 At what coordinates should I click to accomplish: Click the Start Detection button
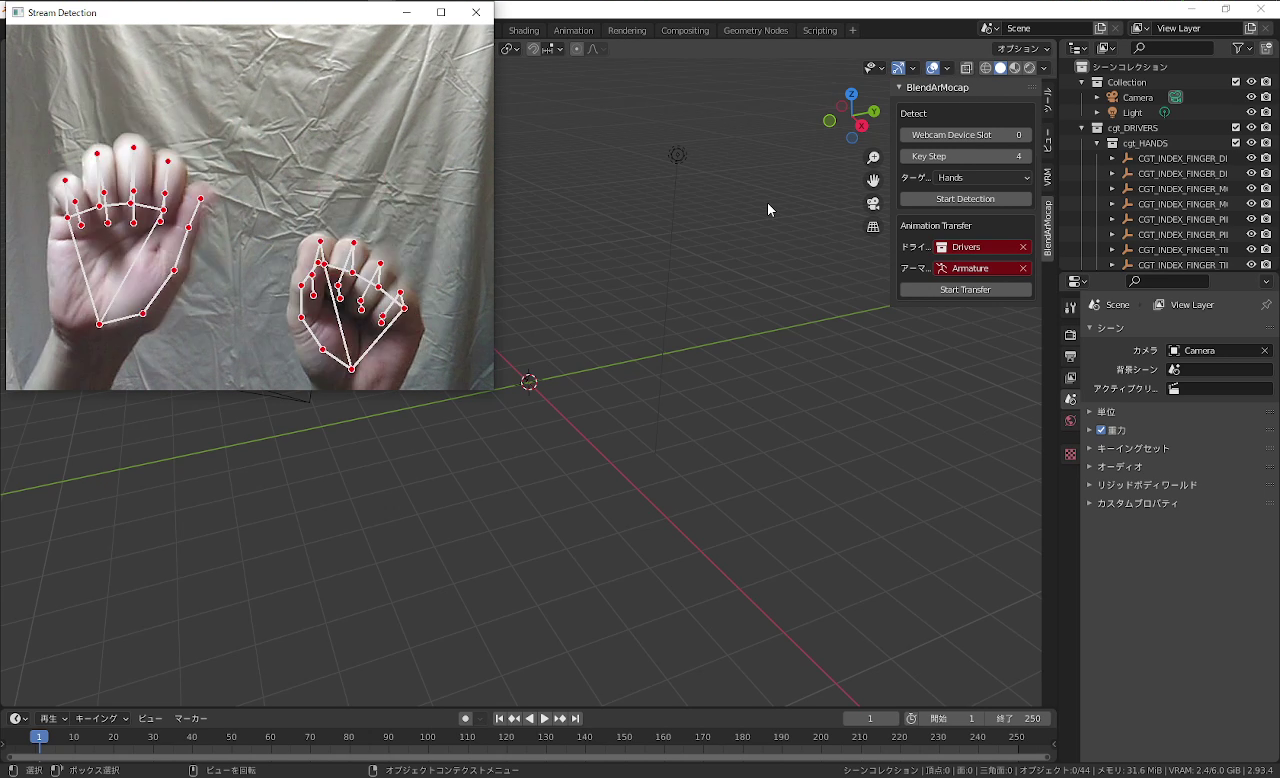[x=965, y=199]
